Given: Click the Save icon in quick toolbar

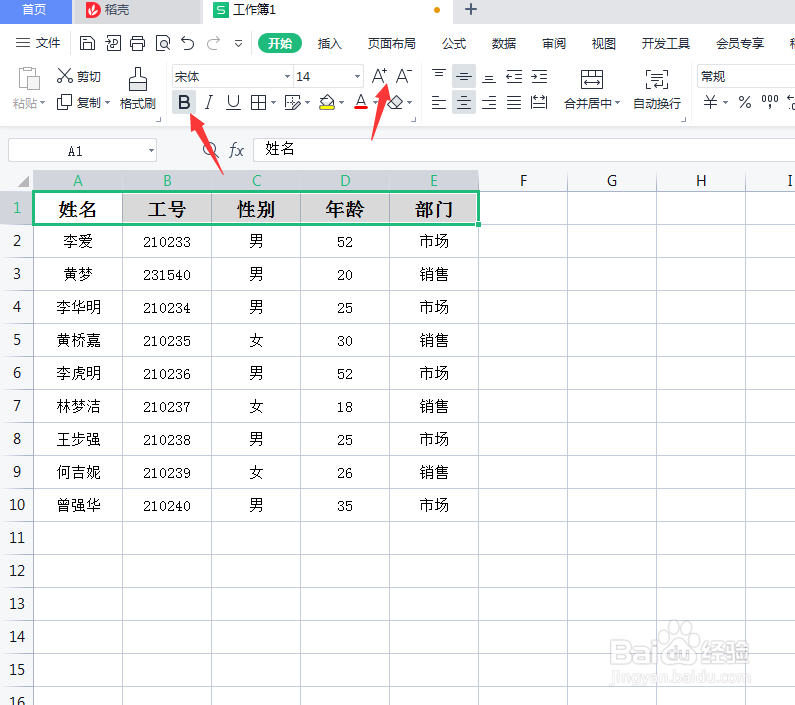Looking at the screenshot, I should coord(87,43).
